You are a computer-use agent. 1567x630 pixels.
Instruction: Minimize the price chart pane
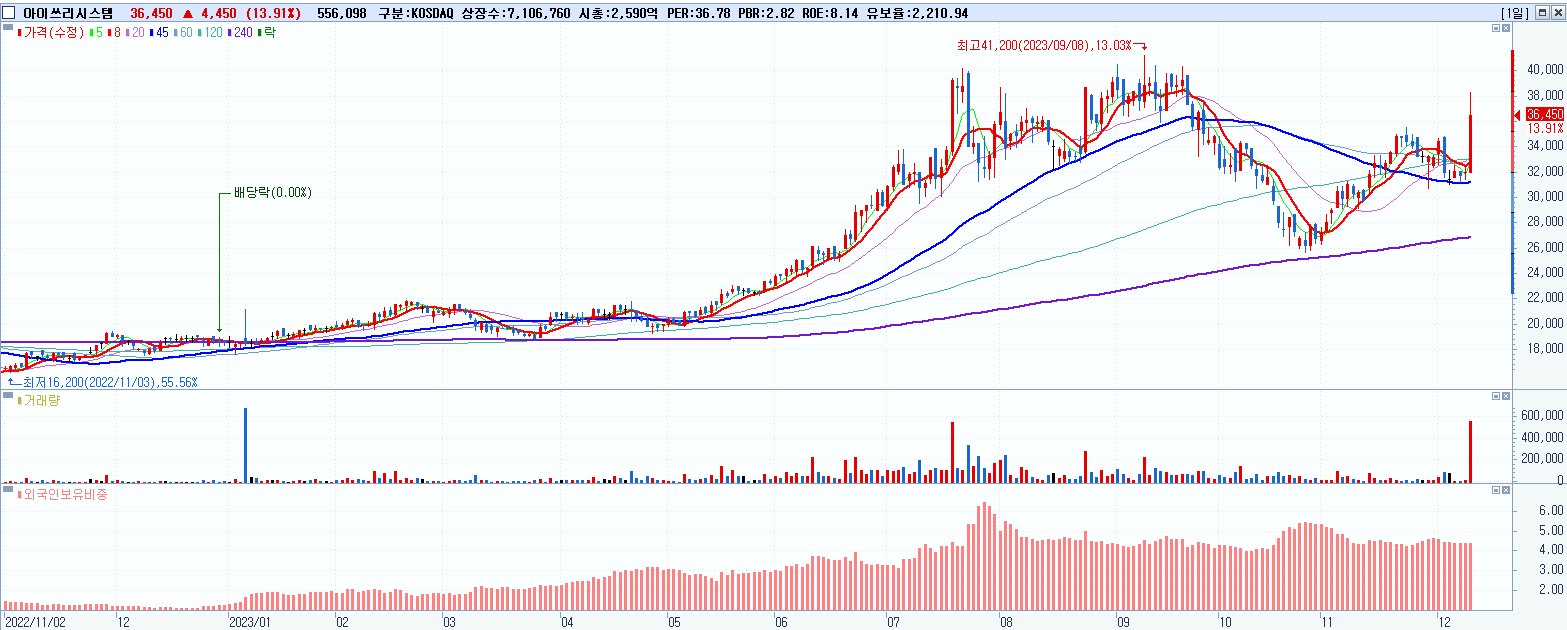(x=1495, y=29)
